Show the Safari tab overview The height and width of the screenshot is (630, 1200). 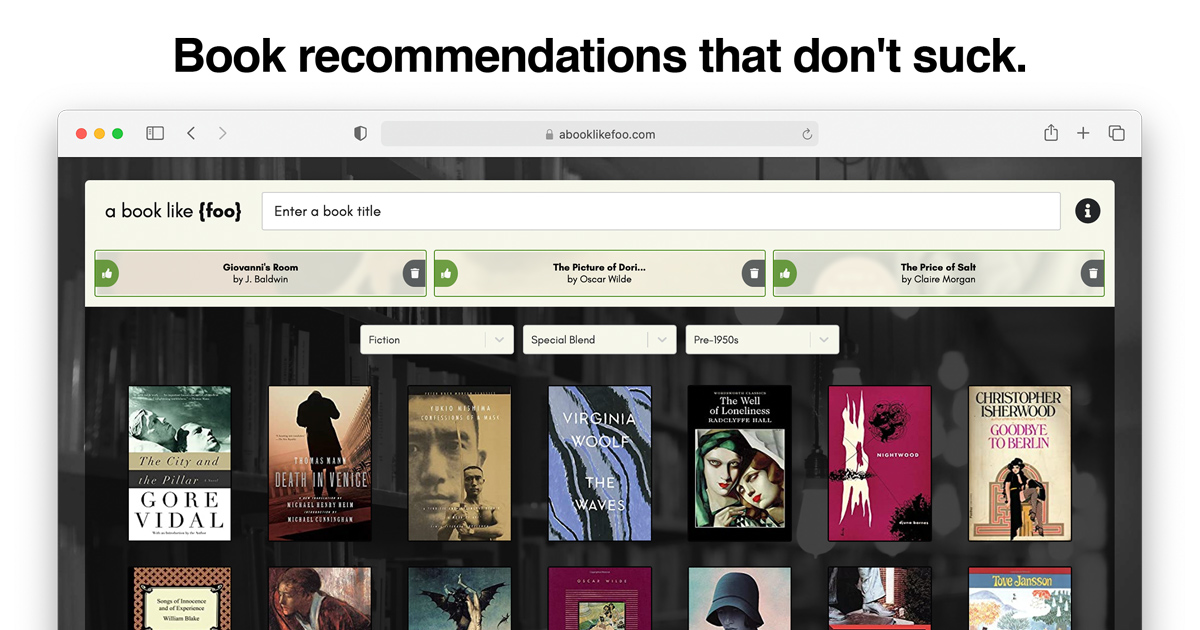[x=1117, y=133]
